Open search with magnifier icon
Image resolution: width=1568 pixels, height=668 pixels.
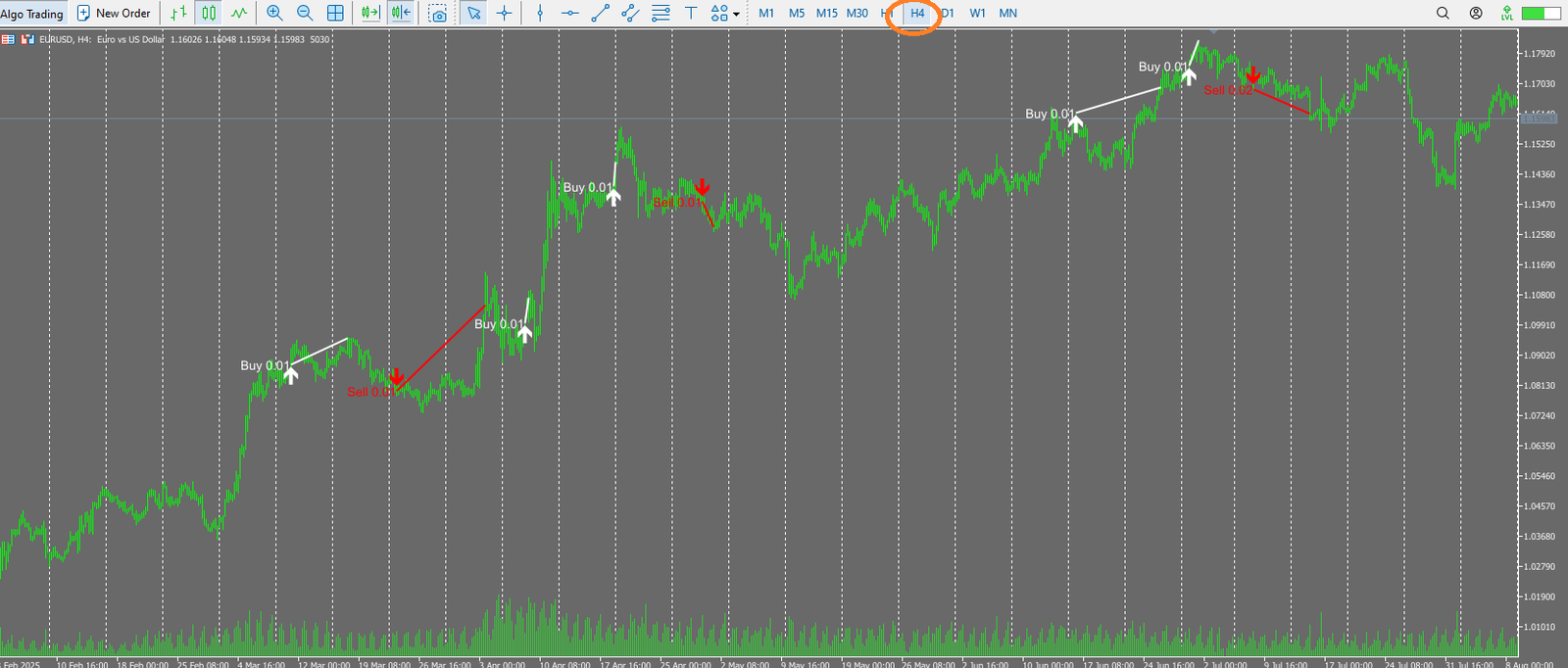(x=1443, y=13)
